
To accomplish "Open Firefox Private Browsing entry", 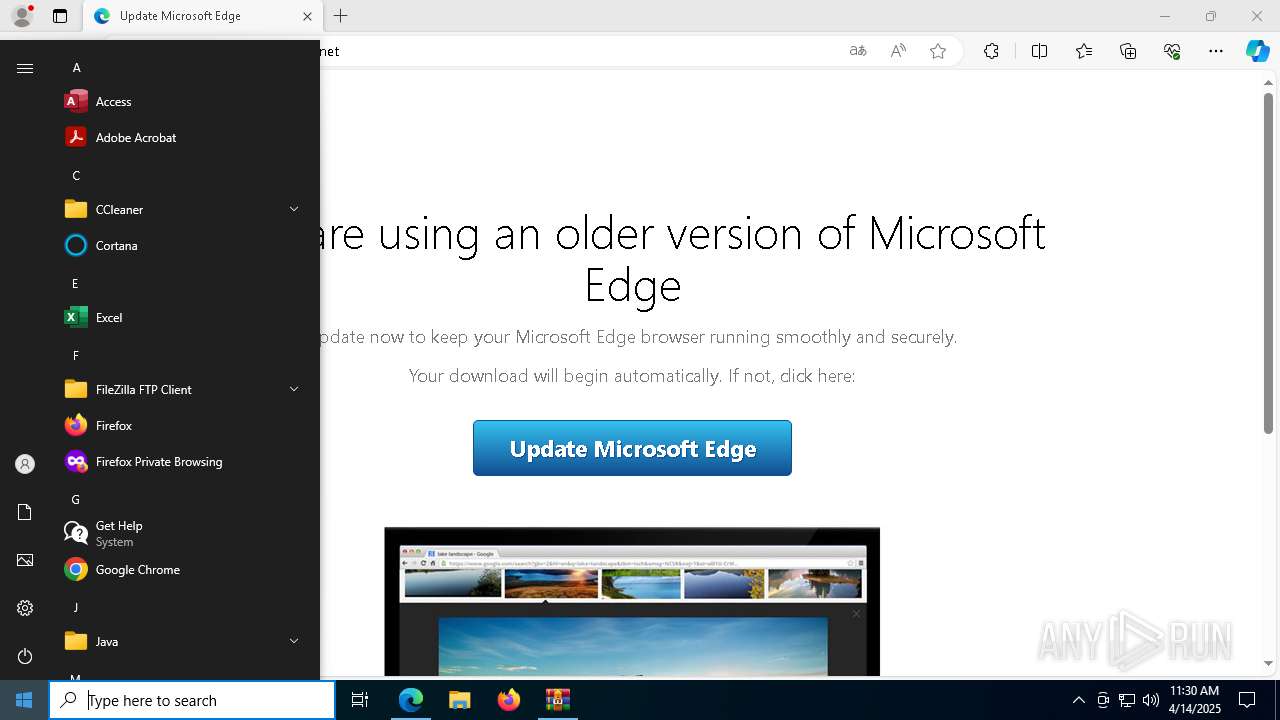I will (x=186, y=461).
